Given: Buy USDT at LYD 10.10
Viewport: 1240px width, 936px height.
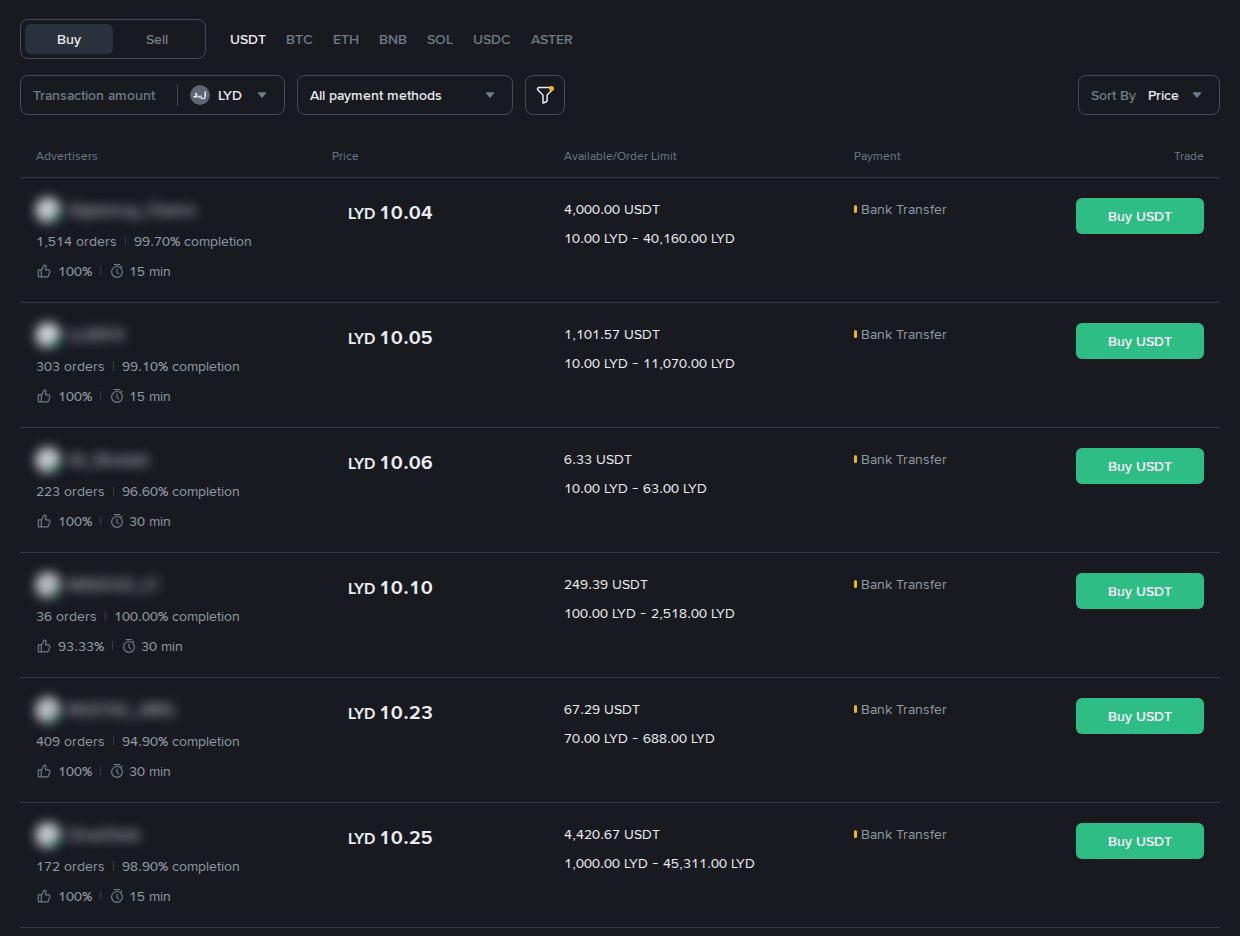Looking at the screenshot, I should coord(1140,591).
